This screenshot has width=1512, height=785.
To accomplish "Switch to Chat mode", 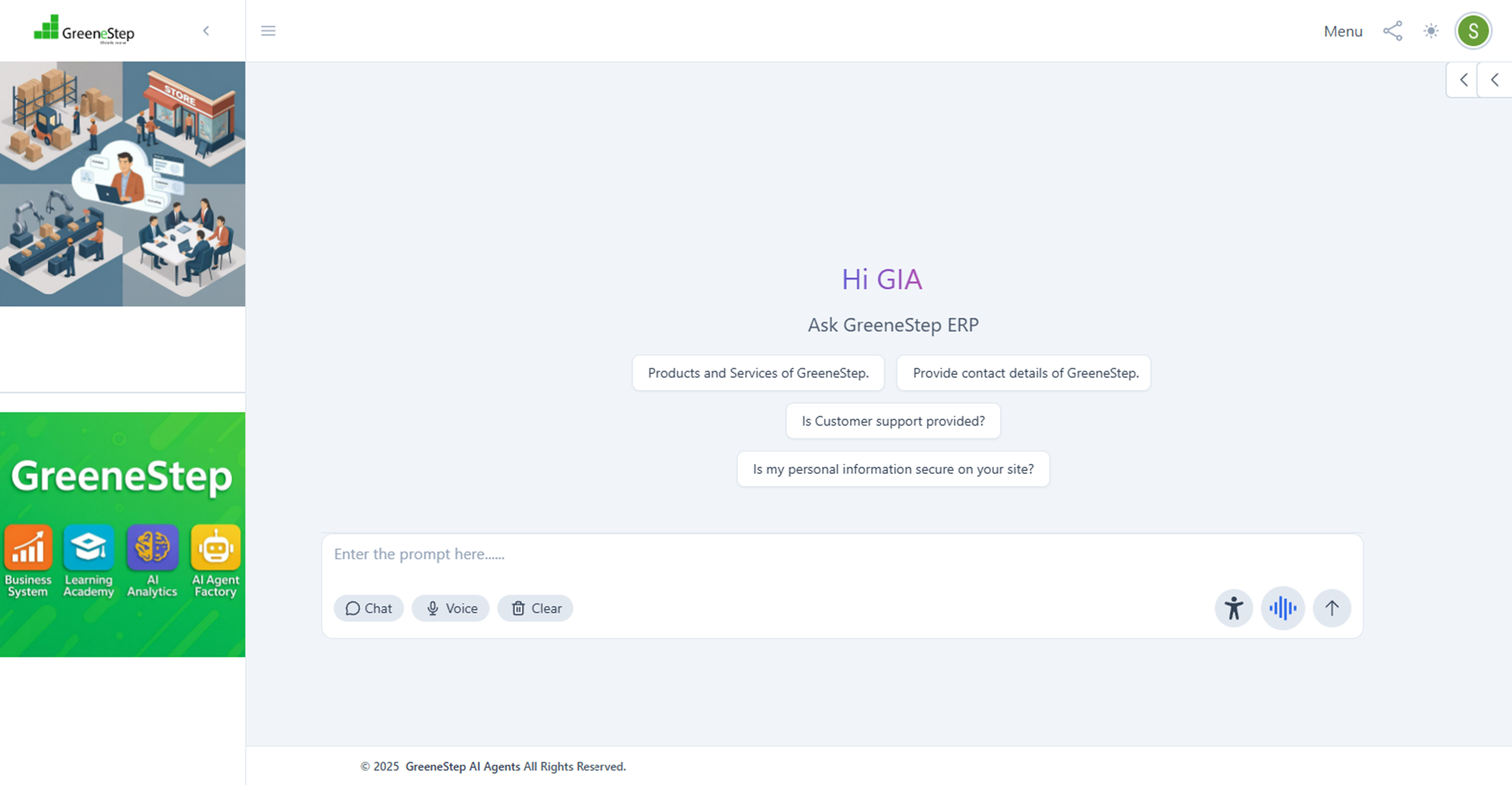I will (369, 608).
